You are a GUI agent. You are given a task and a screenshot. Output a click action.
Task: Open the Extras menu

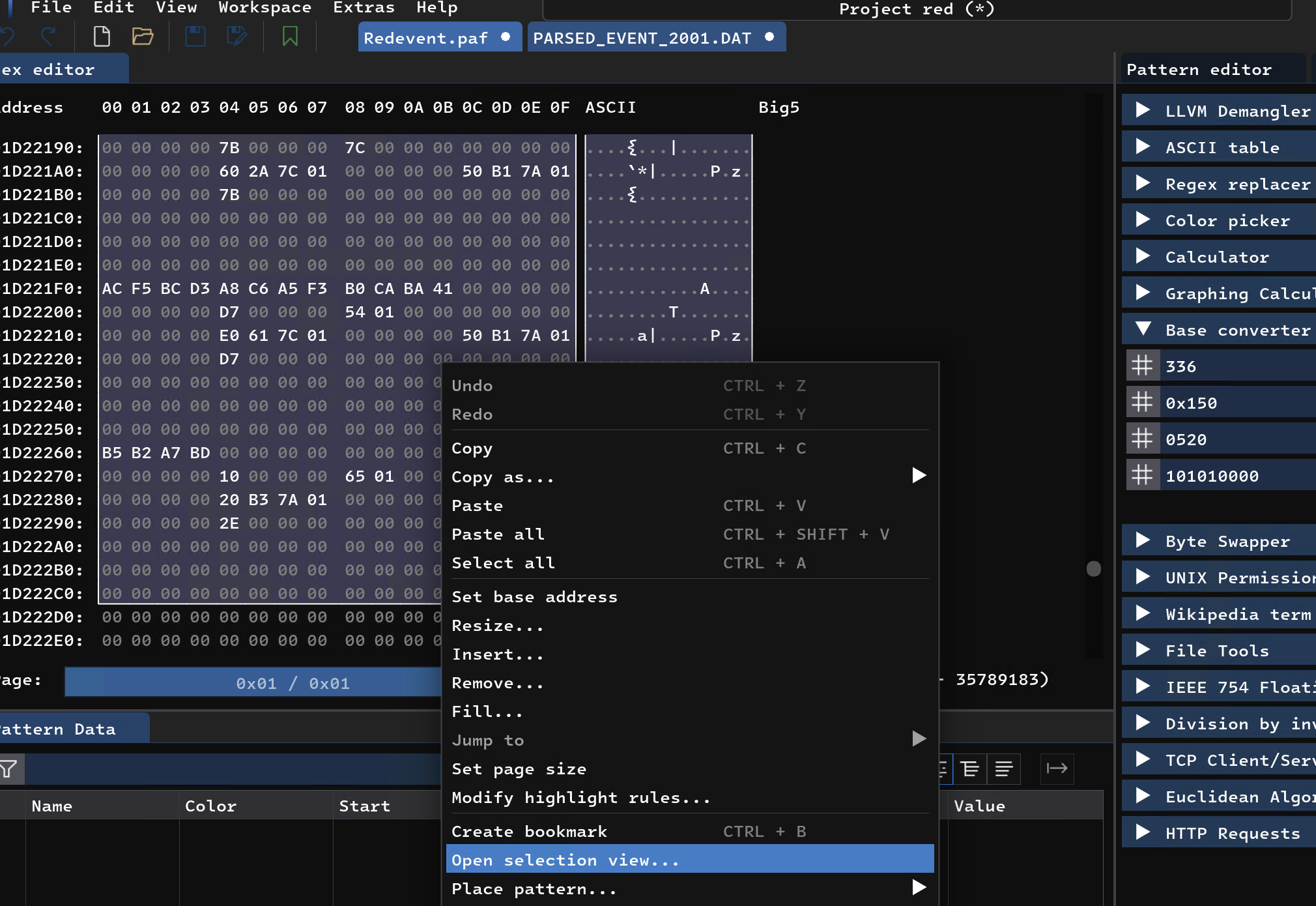point(364,8)
